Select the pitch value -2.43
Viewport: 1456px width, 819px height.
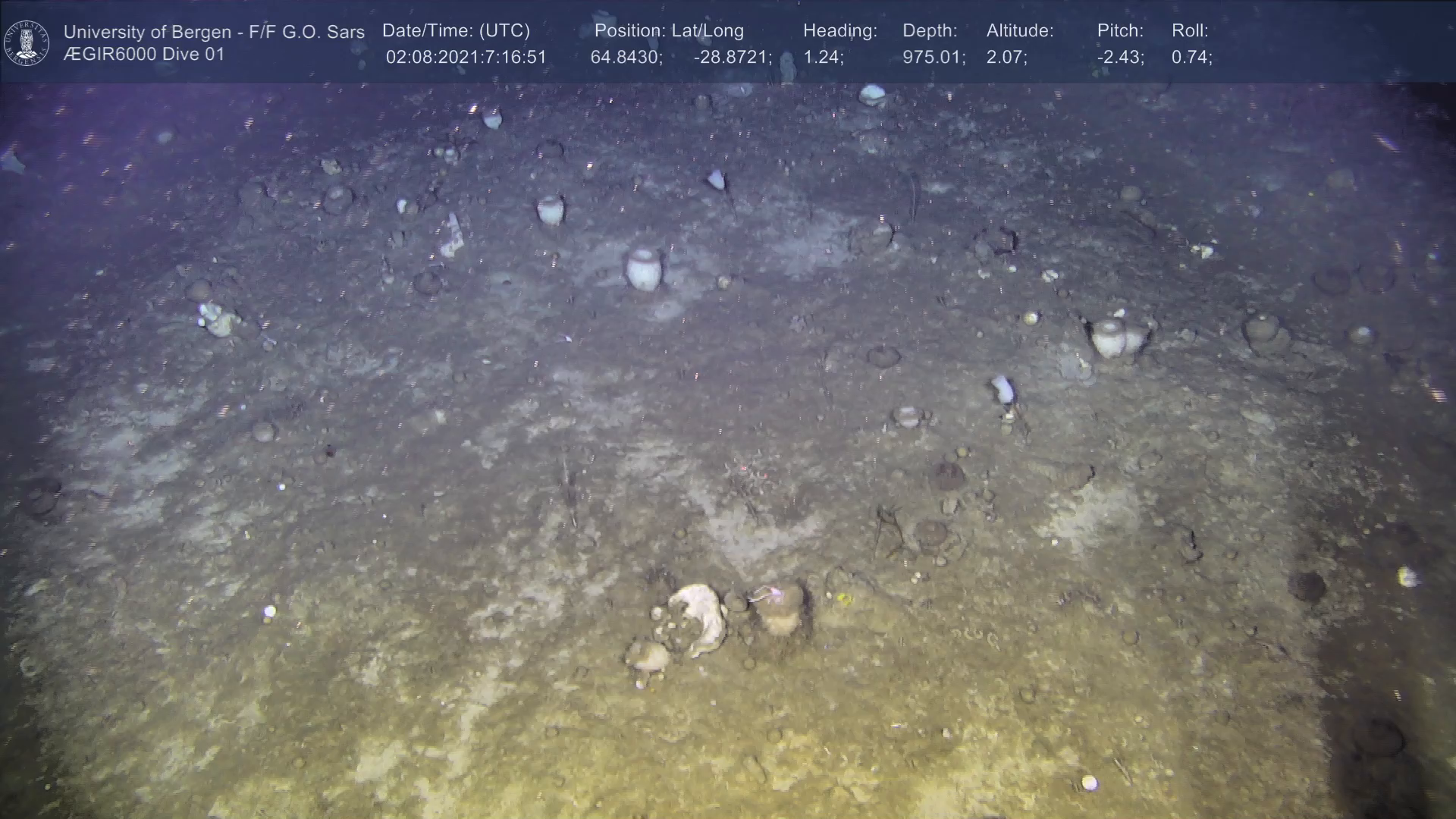(1120, 58)
